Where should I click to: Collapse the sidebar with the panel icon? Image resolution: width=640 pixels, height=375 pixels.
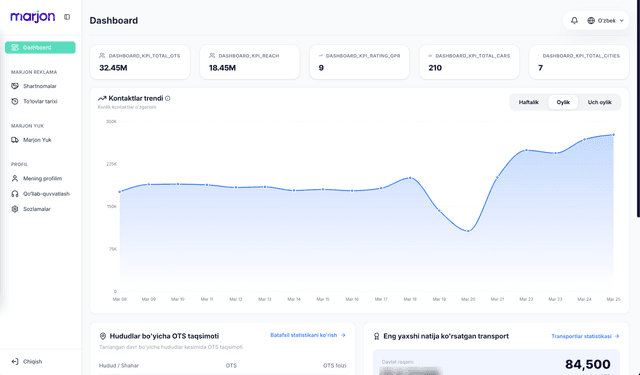point(67,17)
